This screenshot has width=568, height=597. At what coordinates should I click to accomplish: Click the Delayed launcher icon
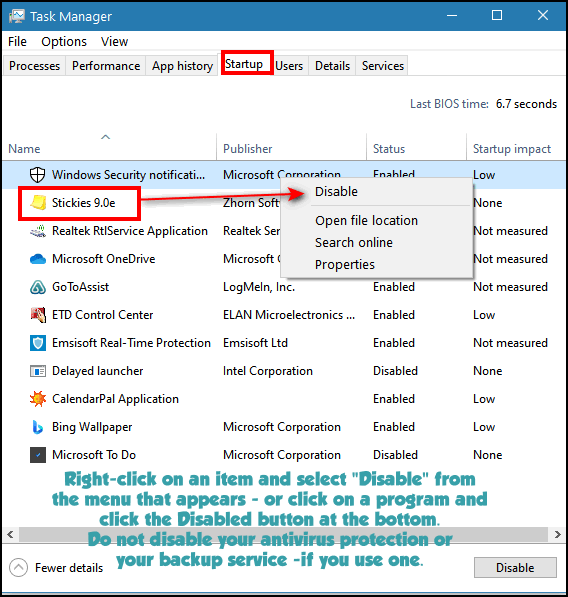38,371
